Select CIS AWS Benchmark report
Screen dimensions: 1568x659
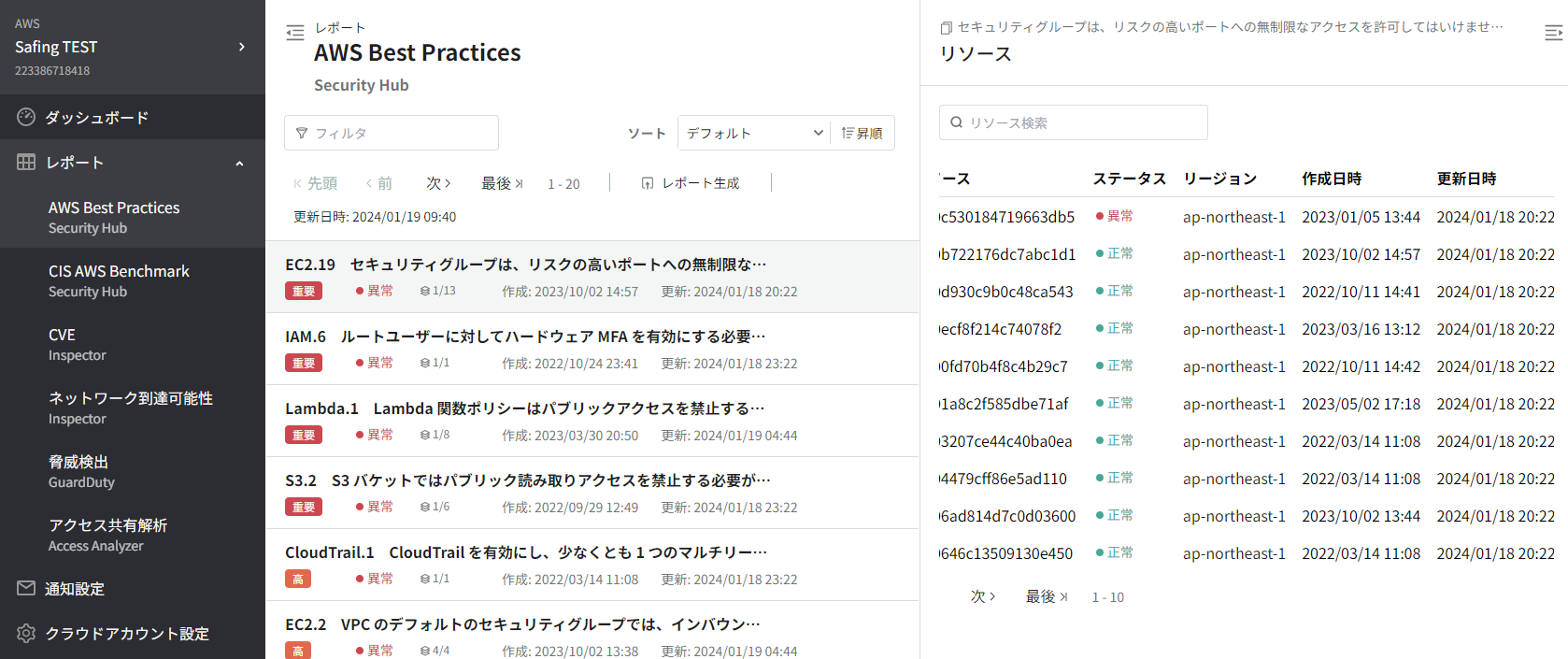pos(133,280)
